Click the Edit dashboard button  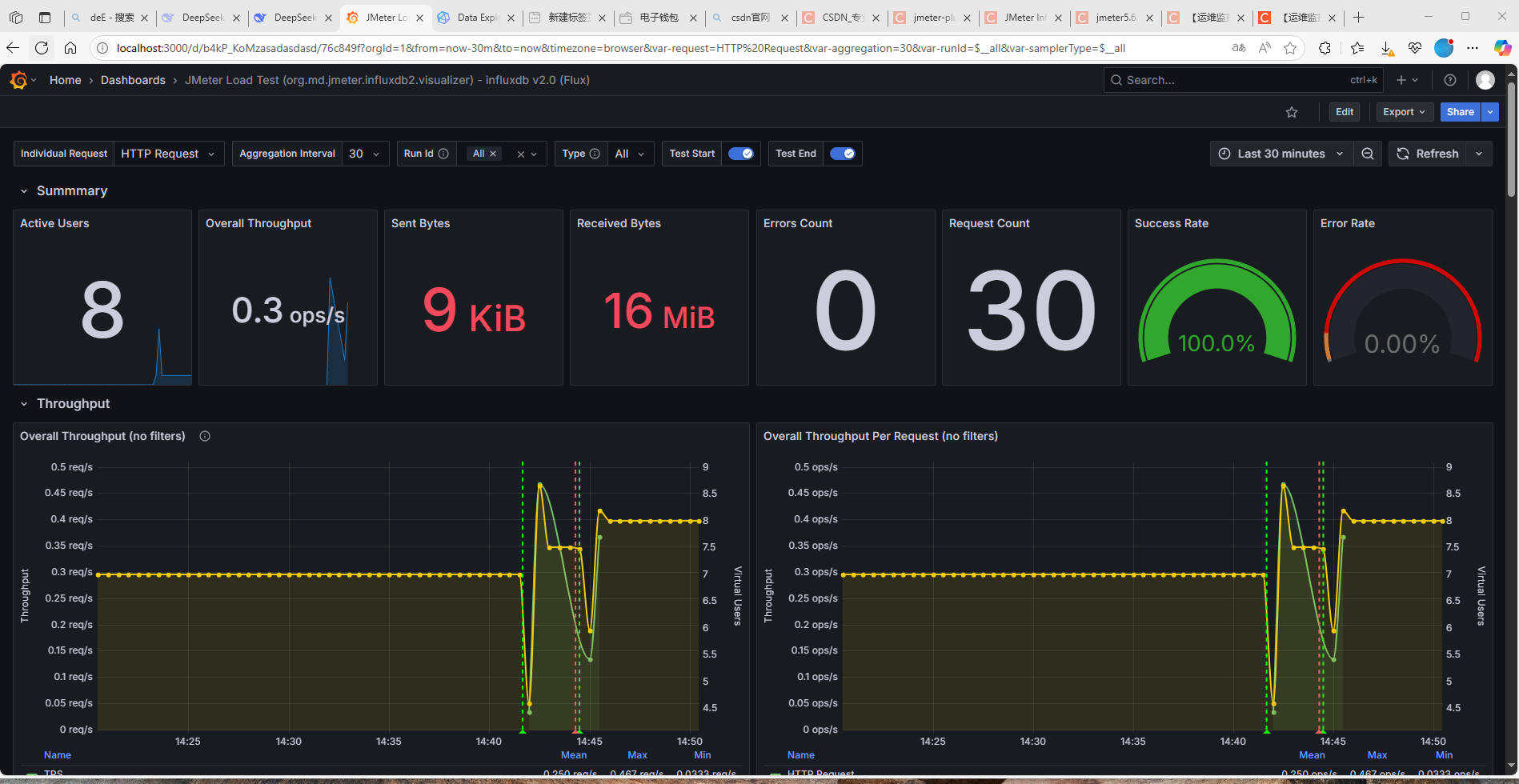coord(1345,112)
